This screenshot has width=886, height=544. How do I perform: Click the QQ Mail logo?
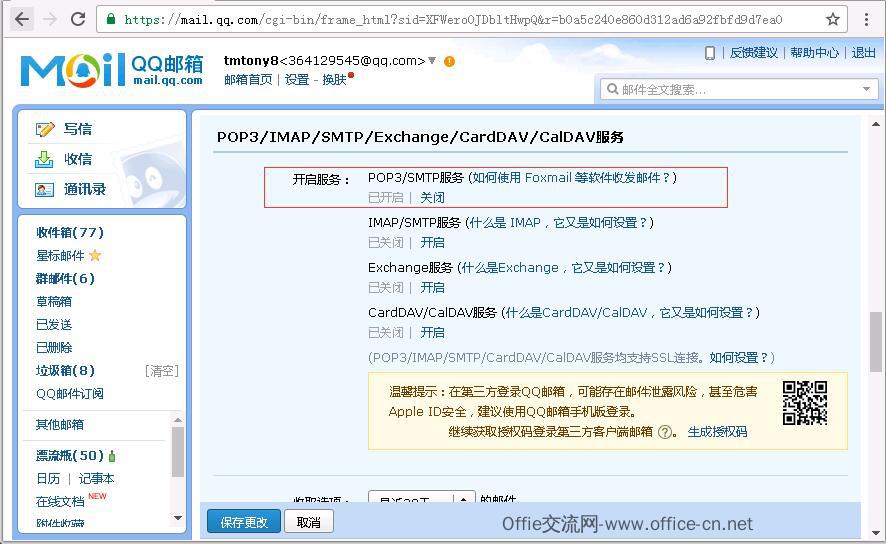[x=112, y=70]
